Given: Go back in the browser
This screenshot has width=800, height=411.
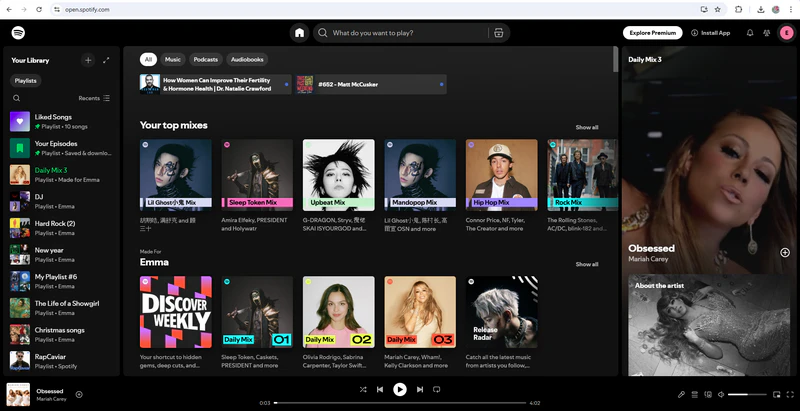Looking at the screenshot, I should [x=9, y=9].
